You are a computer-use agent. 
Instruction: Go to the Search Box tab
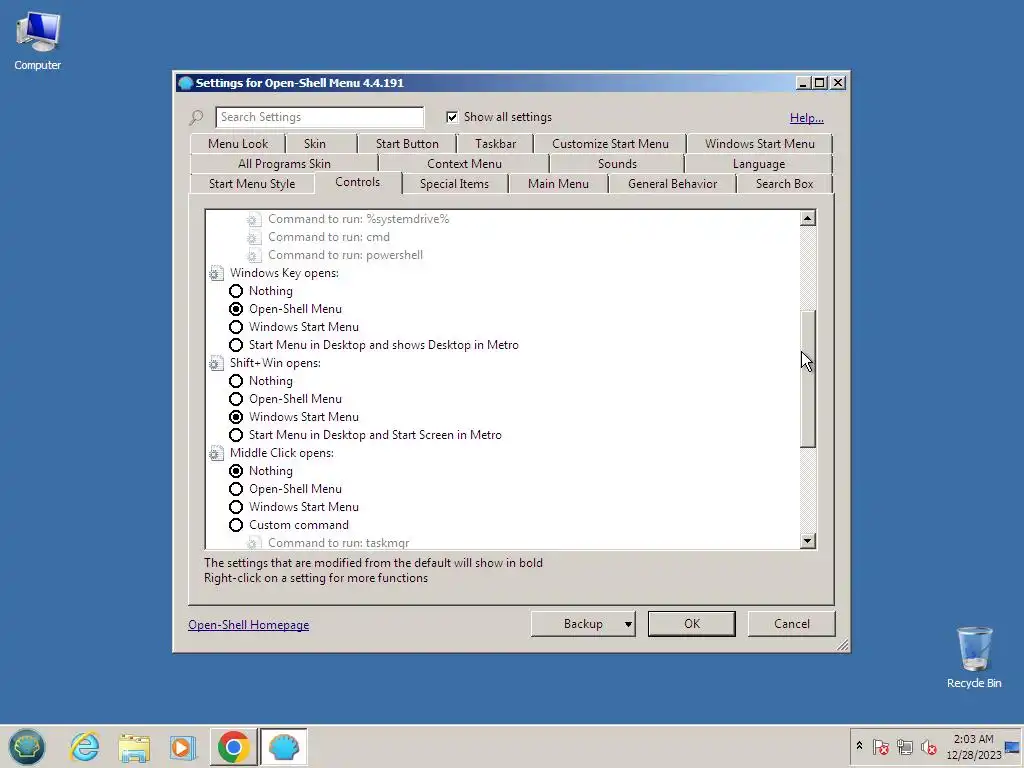(x=784, y=184)
